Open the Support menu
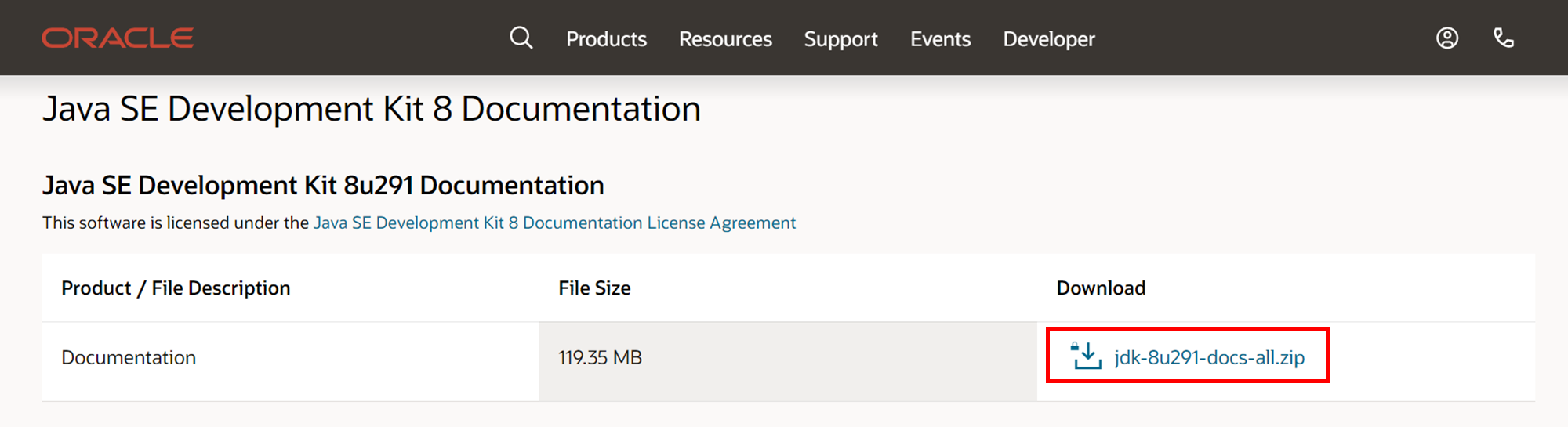This screenshot has height=427, width=1568. (840, 39)
